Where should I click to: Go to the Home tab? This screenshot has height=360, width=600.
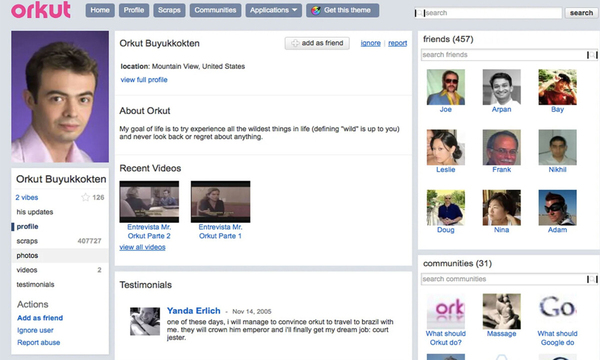(100, 10)
